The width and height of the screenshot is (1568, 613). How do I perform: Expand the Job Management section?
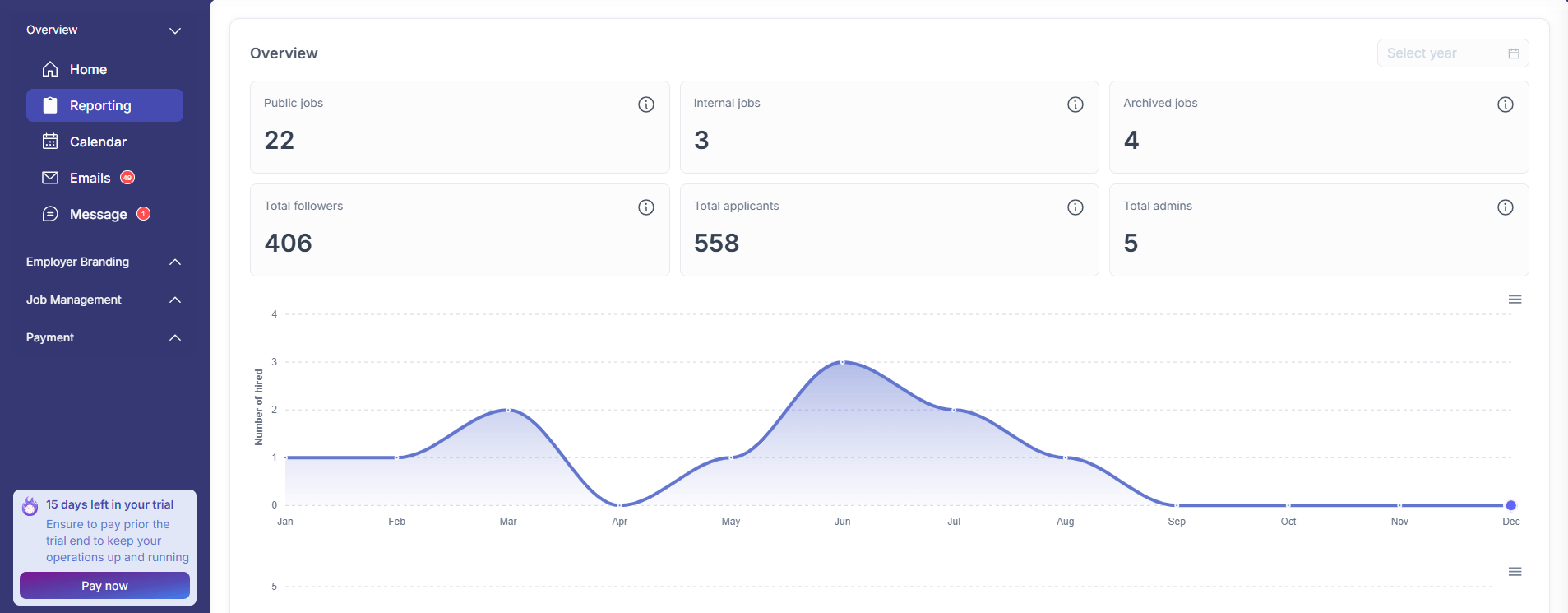[174, 300]
